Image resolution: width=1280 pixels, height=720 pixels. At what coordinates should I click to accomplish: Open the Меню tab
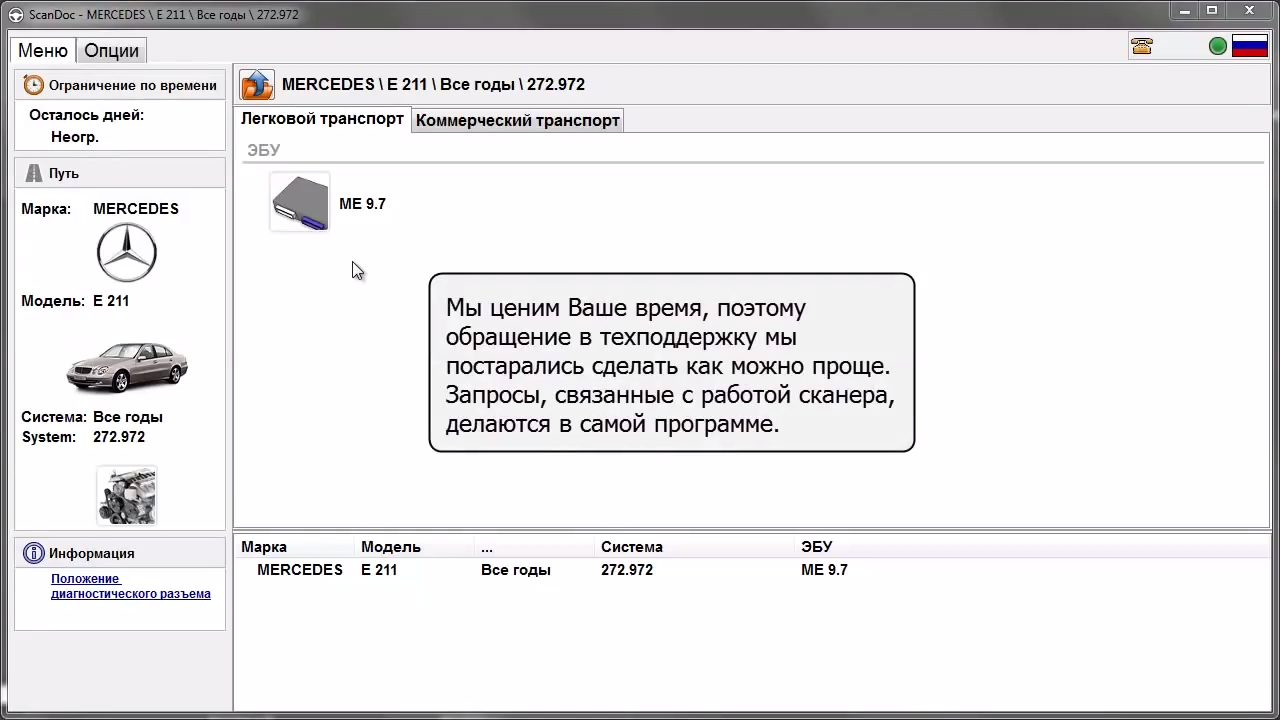(43, 51)
